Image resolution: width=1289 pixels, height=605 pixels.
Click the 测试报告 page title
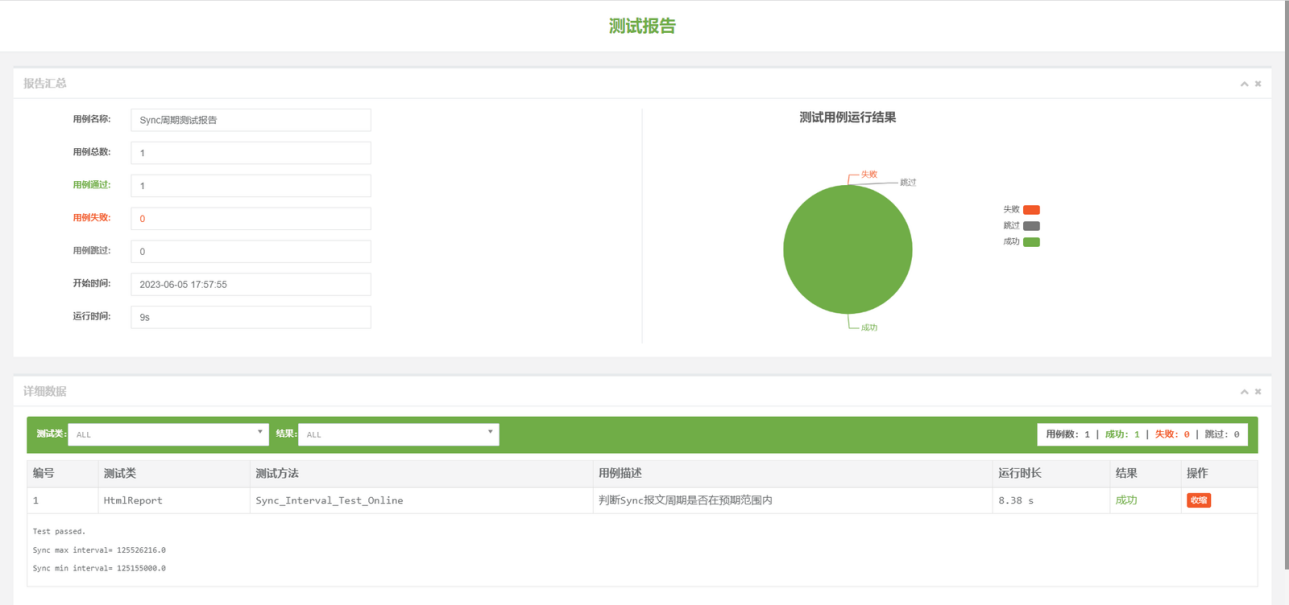coord(643,26)
